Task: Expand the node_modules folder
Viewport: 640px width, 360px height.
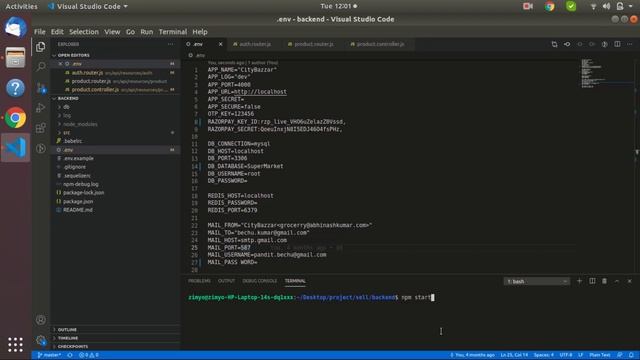Action: tap(80, 124)
